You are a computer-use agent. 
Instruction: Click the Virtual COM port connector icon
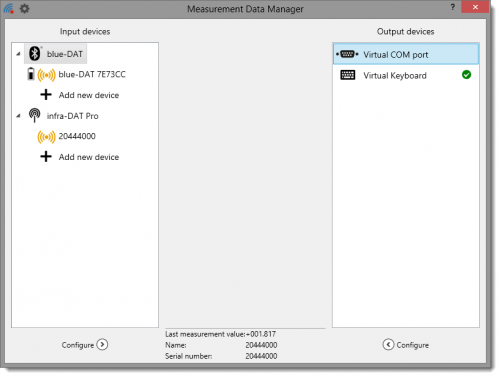(347, 54)
